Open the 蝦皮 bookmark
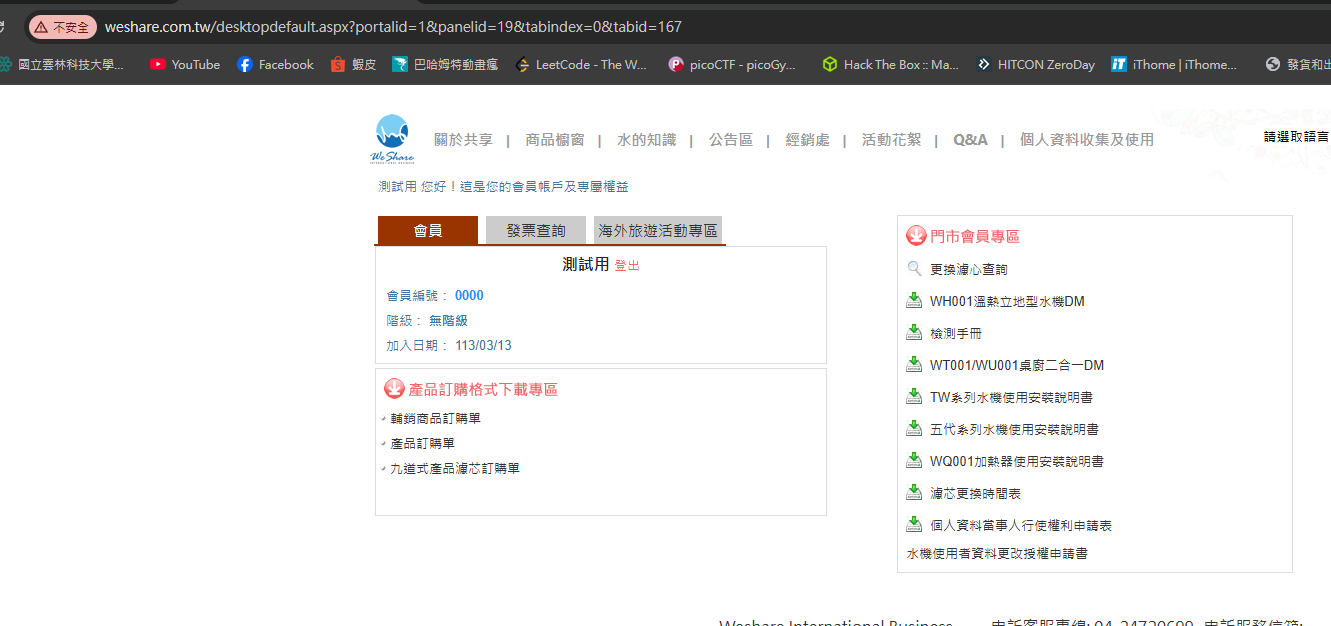The image size is (1331, 626). coord(353,64)
